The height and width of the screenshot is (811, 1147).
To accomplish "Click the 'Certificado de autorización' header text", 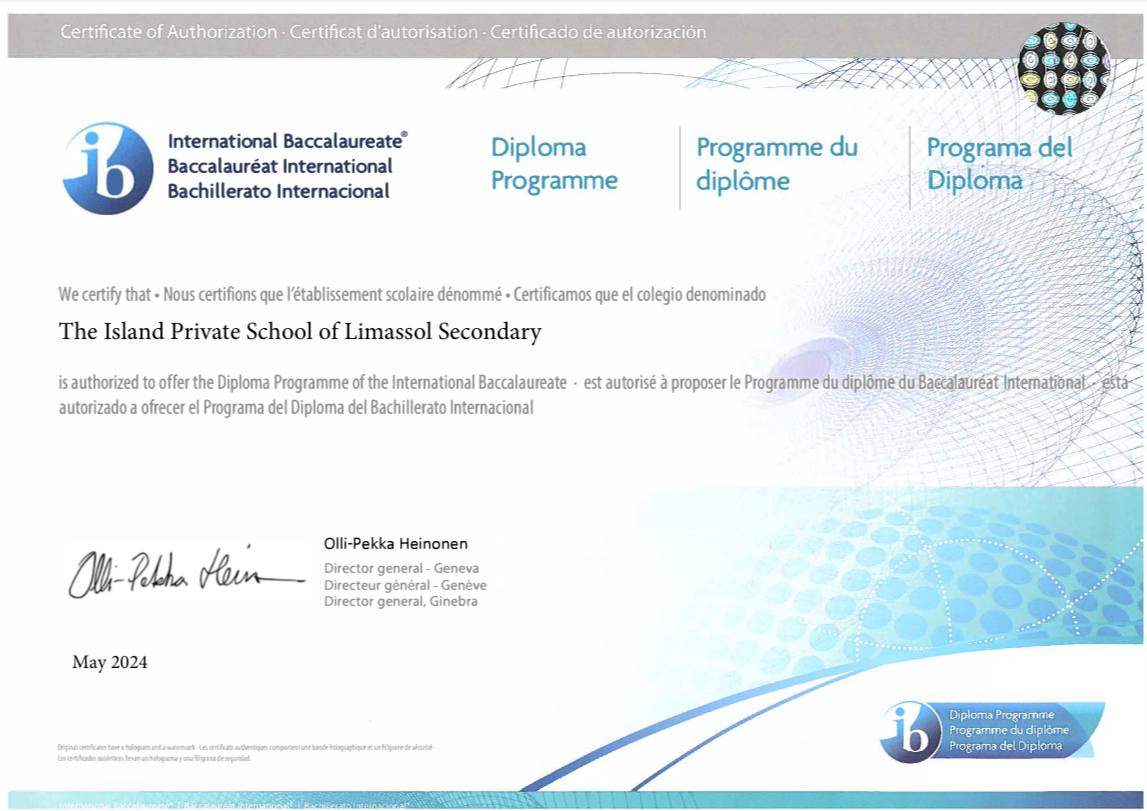I will pos(598,32).
